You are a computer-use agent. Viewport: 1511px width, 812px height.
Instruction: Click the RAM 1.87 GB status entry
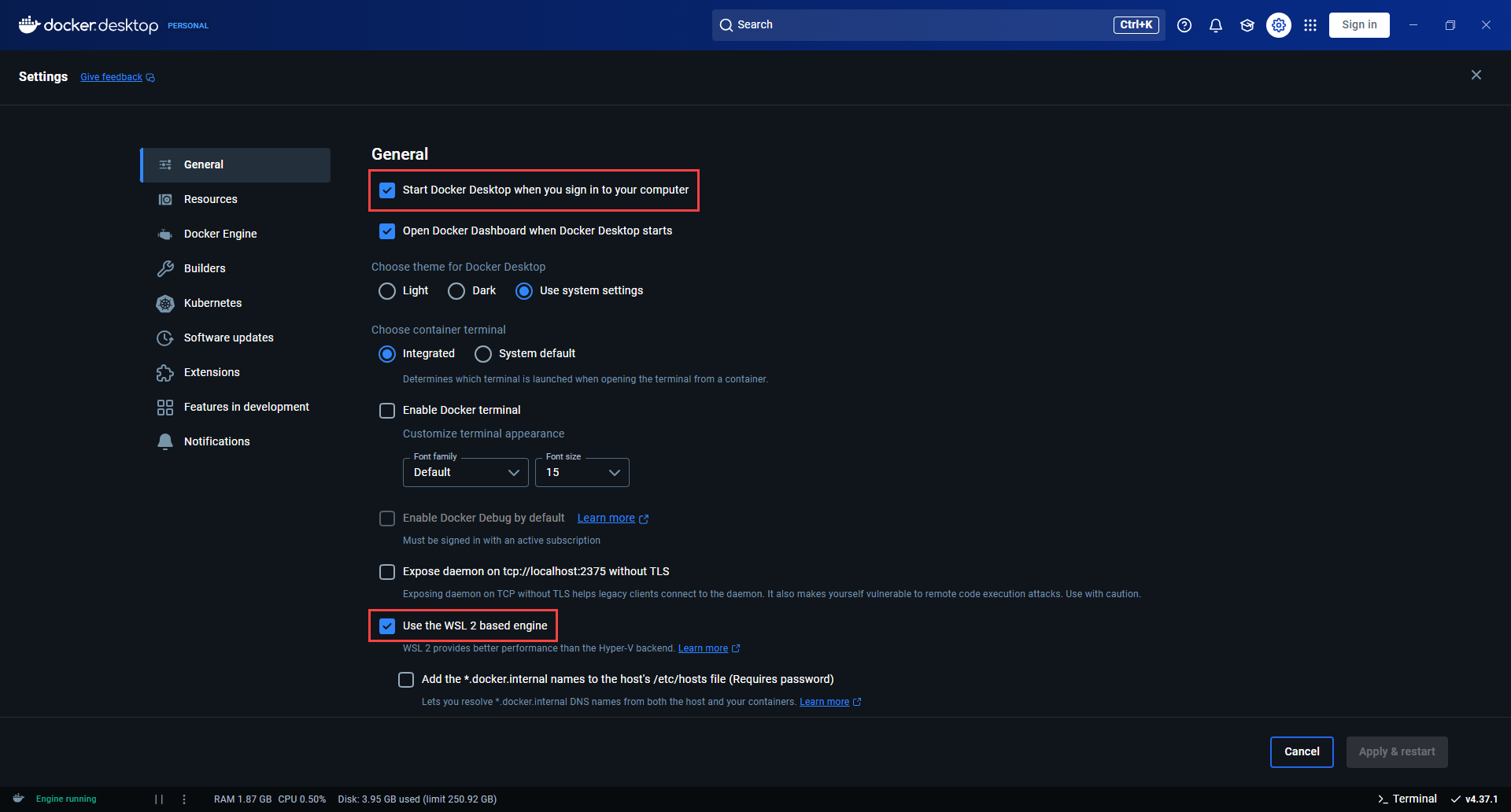click(242, 799)
